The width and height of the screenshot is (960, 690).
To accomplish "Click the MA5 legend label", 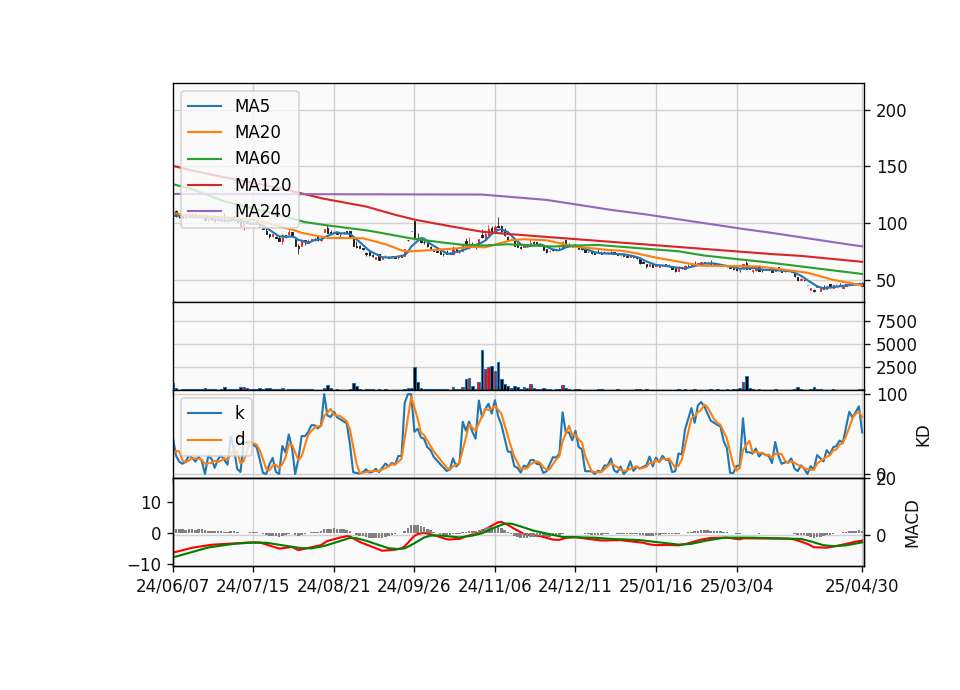I will click(x=252, y=106).
